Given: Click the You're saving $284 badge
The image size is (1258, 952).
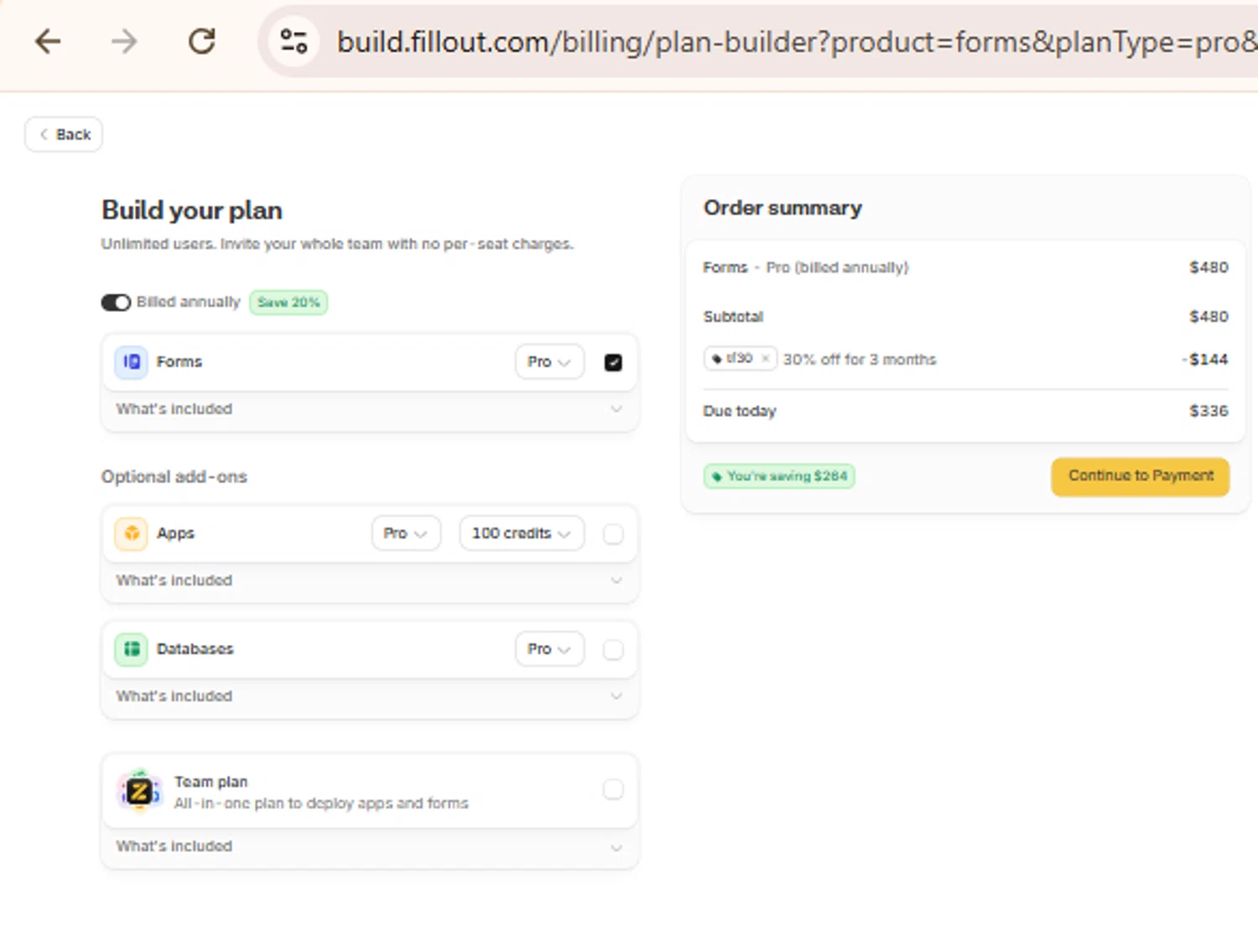Looking at the screenshot, I should 779,476.
